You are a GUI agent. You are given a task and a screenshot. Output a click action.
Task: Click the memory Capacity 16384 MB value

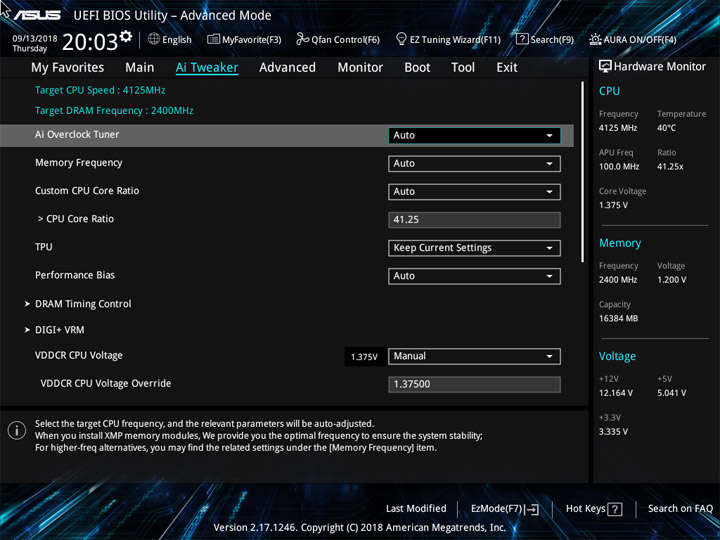[619, 318]
